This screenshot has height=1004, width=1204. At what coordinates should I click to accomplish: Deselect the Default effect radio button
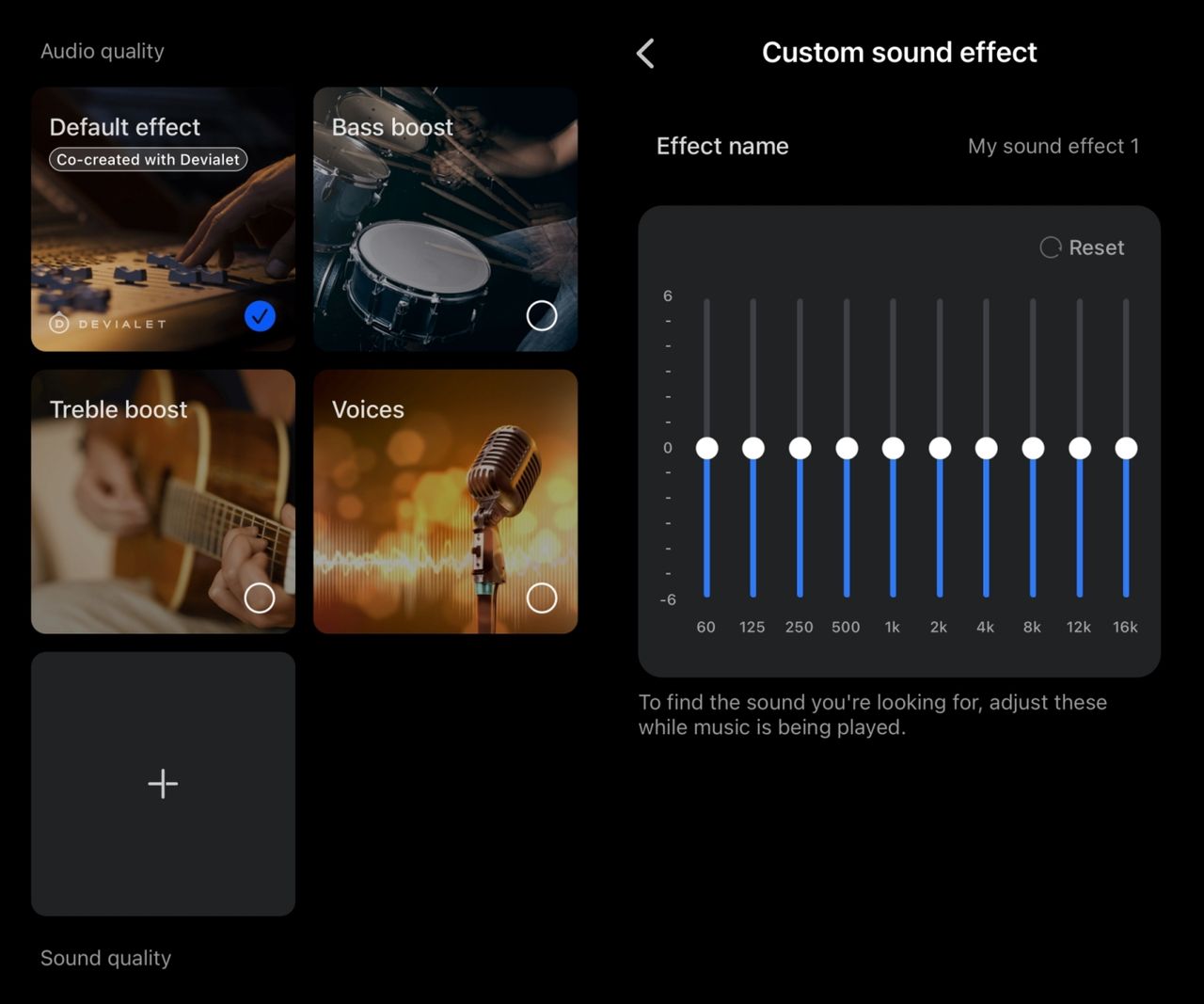(261, 316)
